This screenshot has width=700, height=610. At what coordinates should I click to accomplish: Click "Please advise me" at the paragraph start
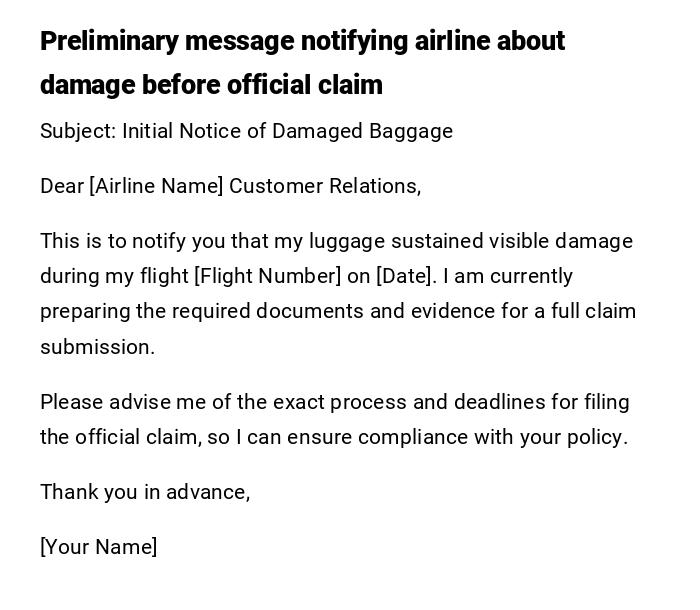[x=105, y=402]
